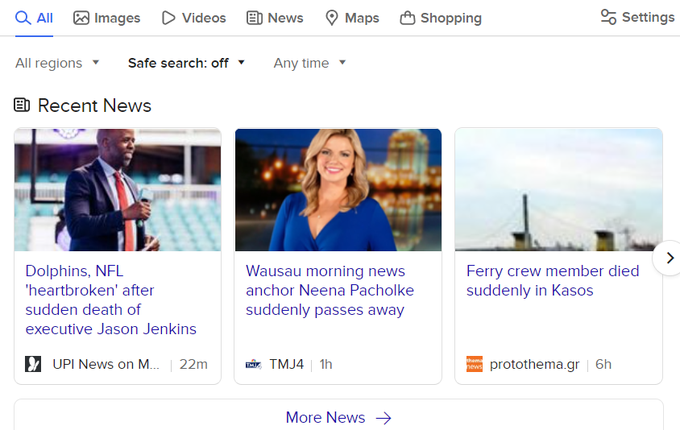Image resolution: width=680 pixels, height=430 pixels.
Task: Click the arrow icon beside More News
Action: tap(383, 418)
